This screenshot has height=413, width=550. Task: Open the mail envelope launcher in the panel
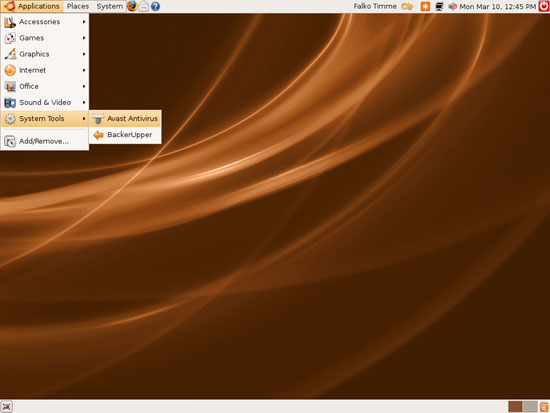[144, 6]
